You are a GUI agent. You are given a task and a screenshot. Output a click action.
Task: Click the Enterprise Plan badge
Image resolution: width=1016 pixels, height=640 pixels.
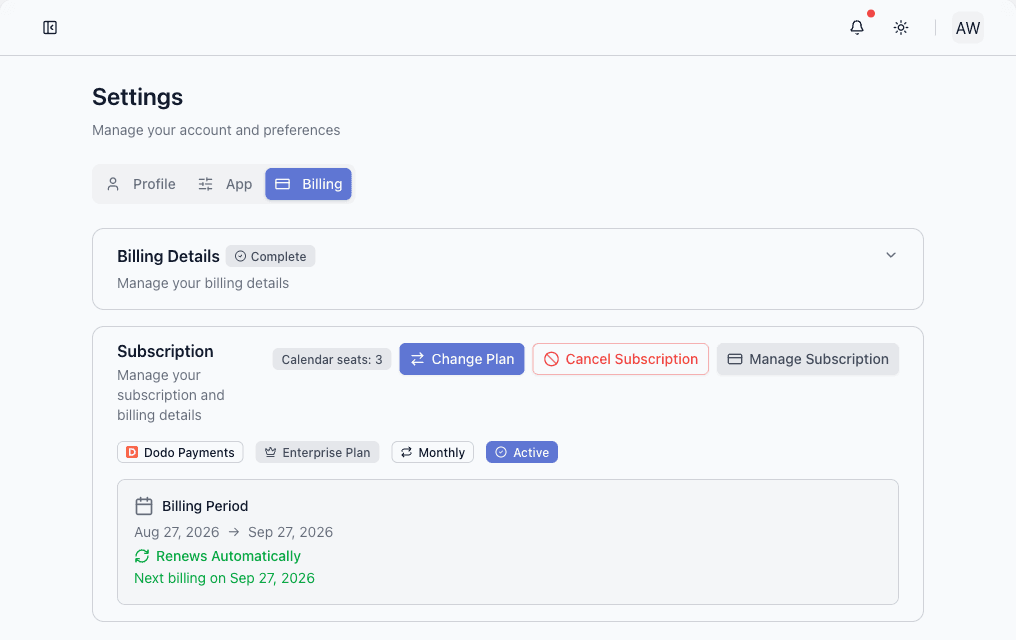tap(318, 452)
